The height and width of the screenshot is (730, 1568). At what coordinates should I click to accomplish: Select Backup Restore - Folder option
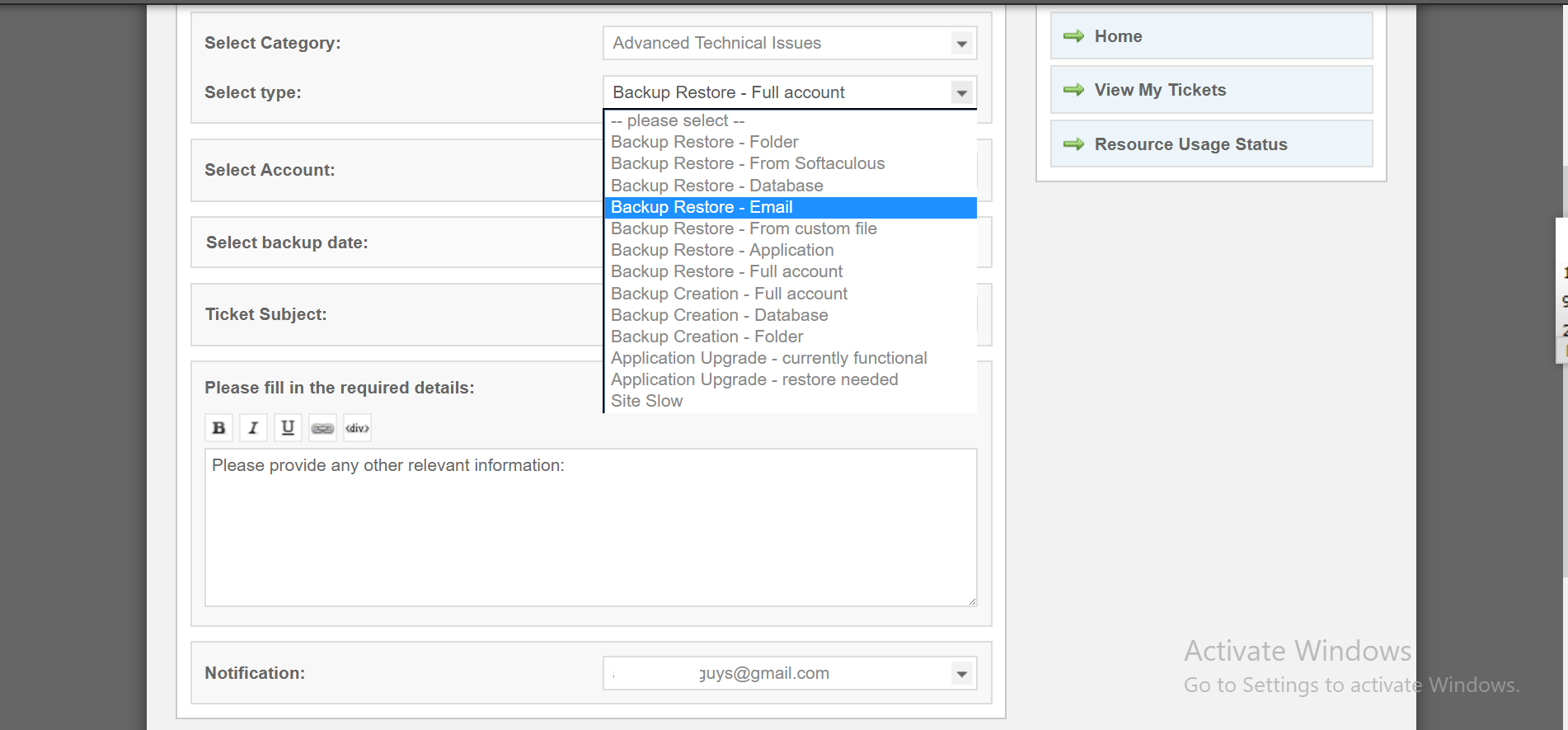coord(704,142)
